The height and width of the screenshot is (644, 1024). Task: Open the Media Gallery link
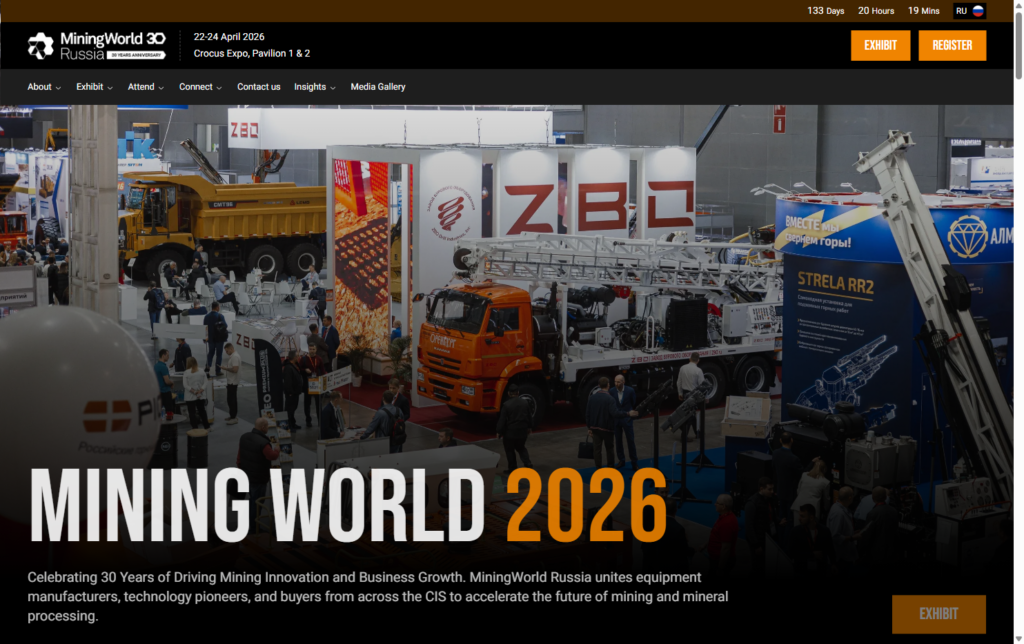378,87
